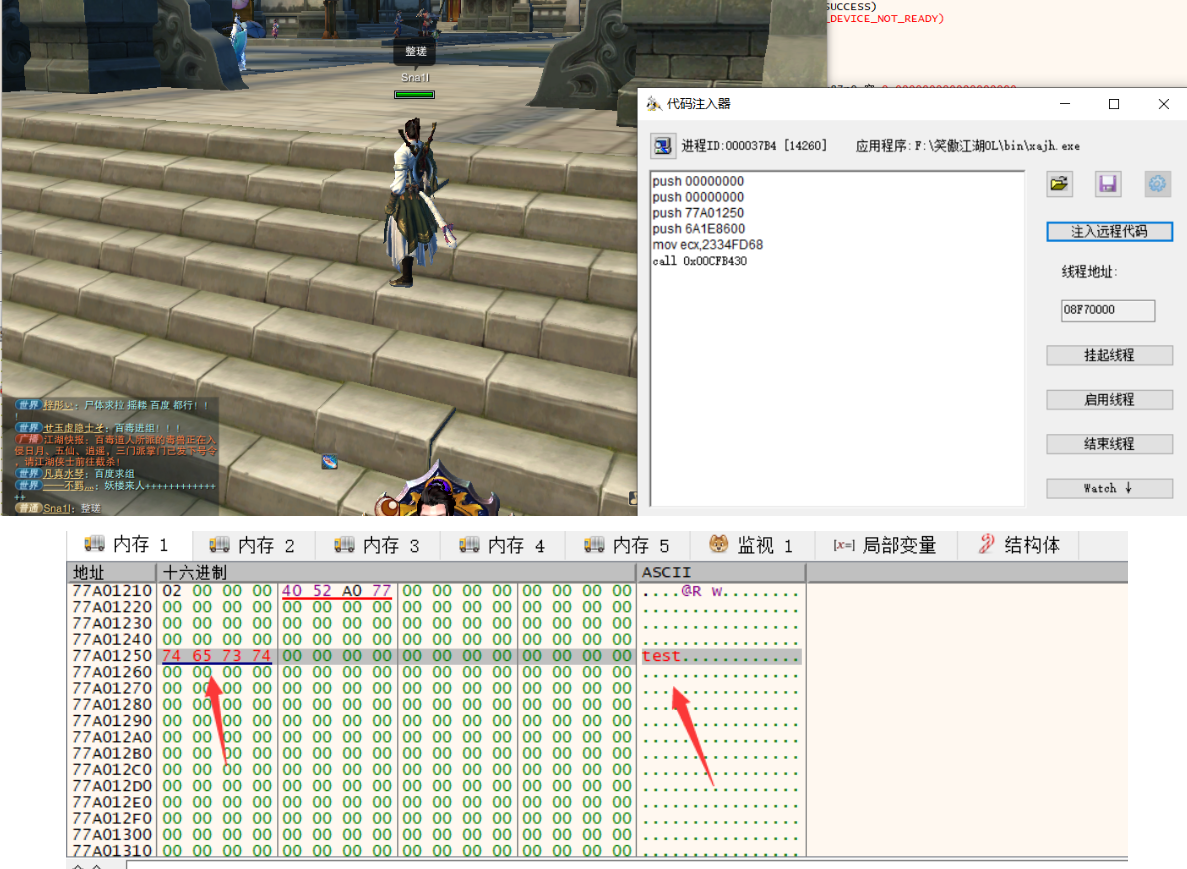The image size is (1187, 869).
Task: Click the 进程ID:000037B4 label
Action: (754, 145)
